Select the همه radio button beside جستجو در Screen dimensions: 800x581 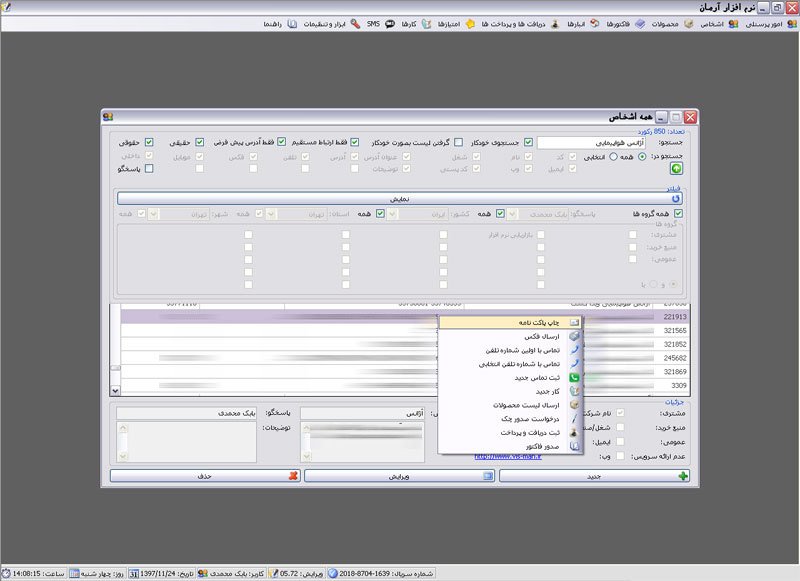tap(642, 157)
